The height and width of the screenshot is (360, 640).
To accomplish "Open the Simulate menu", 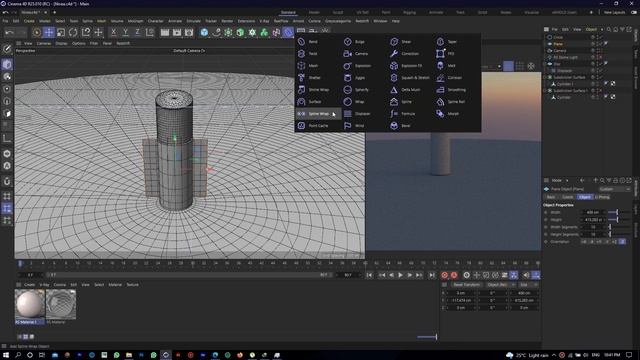I will coord(193,21).
